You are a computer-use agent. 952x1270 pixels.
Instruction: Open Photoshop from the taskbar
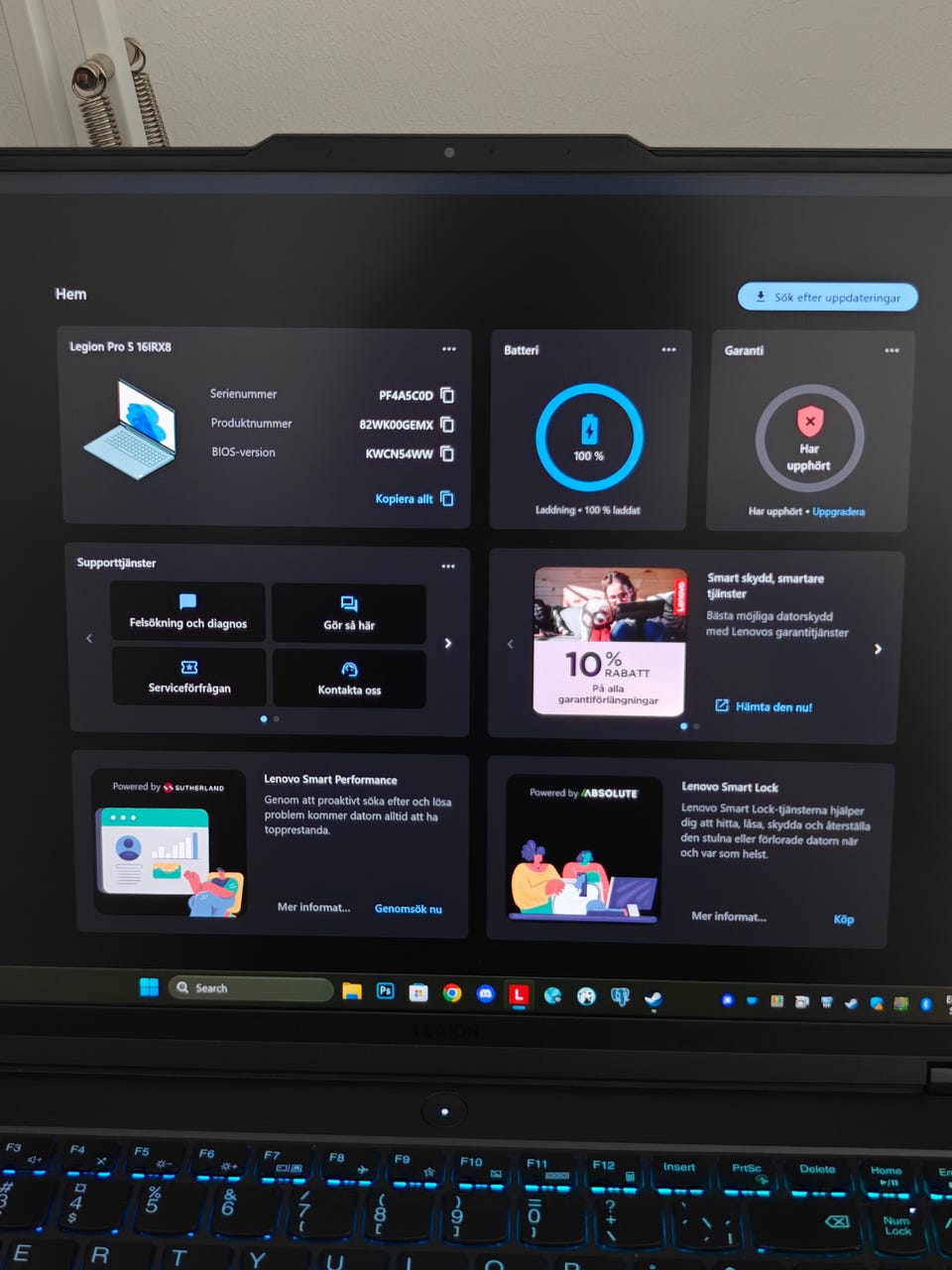[x=385, y=991]
